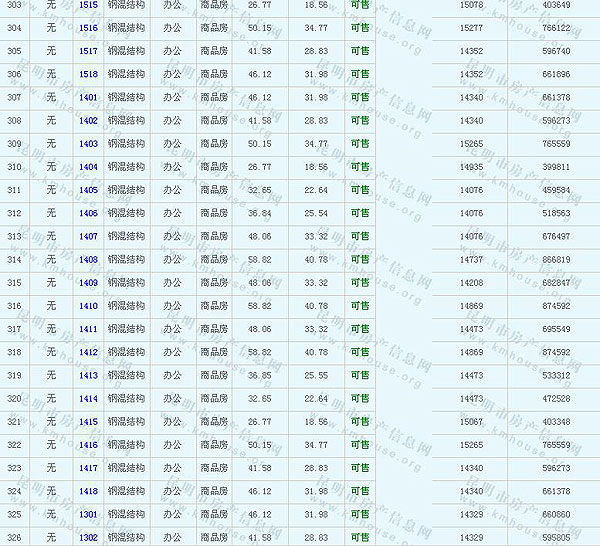Open details for room 1517
The height and width of the screenshot is (546, 600).
tap(88, 51)
